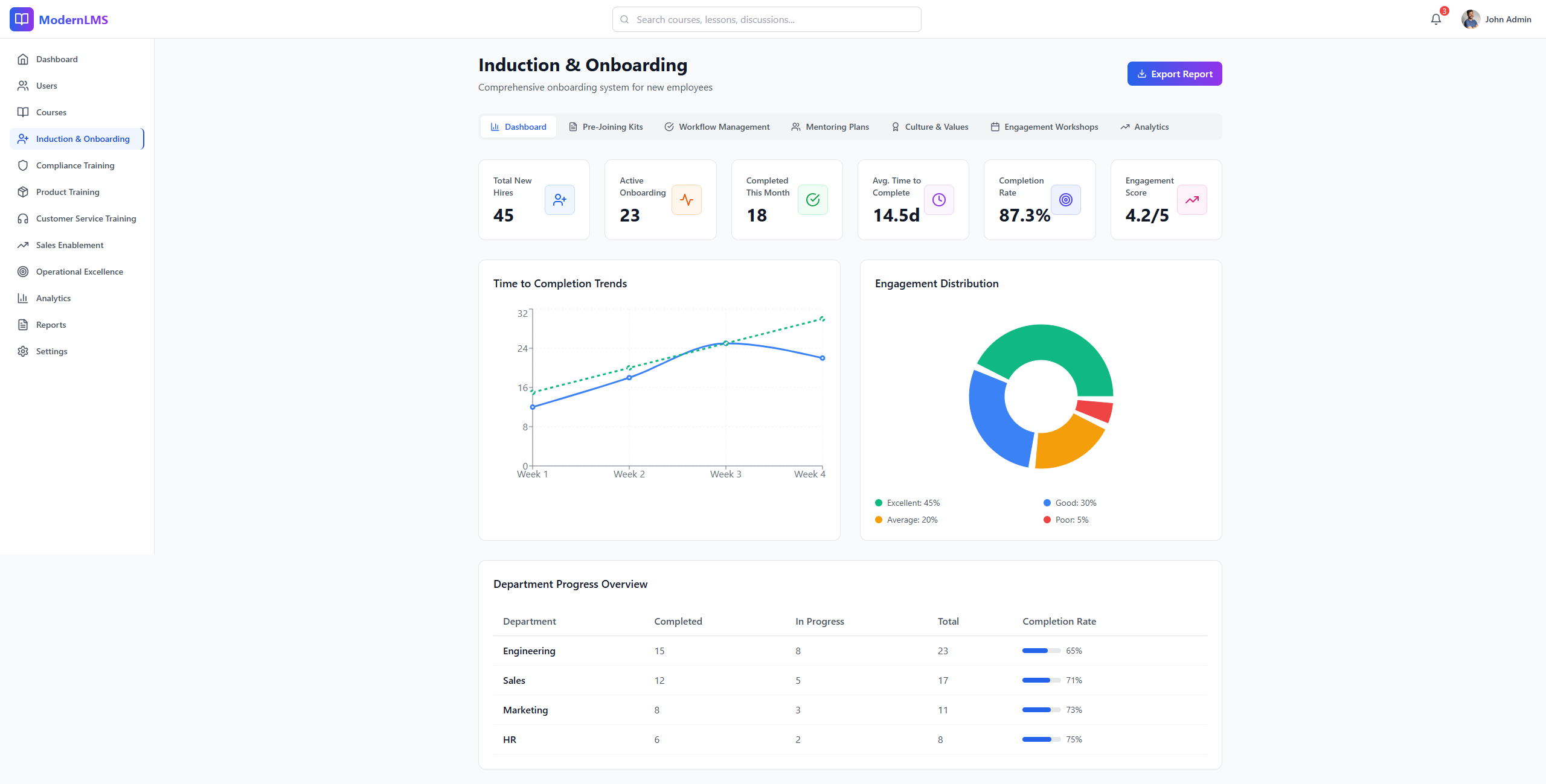The image size is (1546, 784).
Task: Click the Active Onboarding pulse icon
Action: [x=686, y=200]
